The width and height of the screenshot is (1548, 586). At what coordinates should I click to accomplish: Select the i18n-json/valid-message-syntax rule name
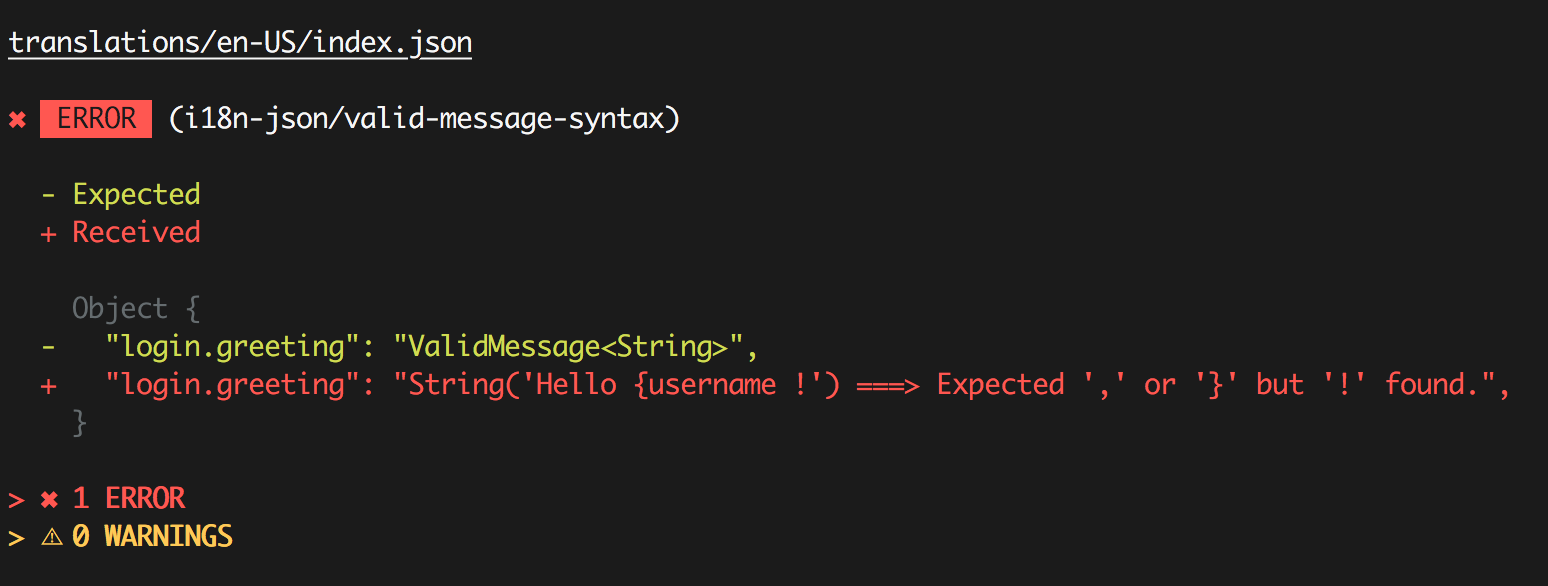[x=424, y=119]
